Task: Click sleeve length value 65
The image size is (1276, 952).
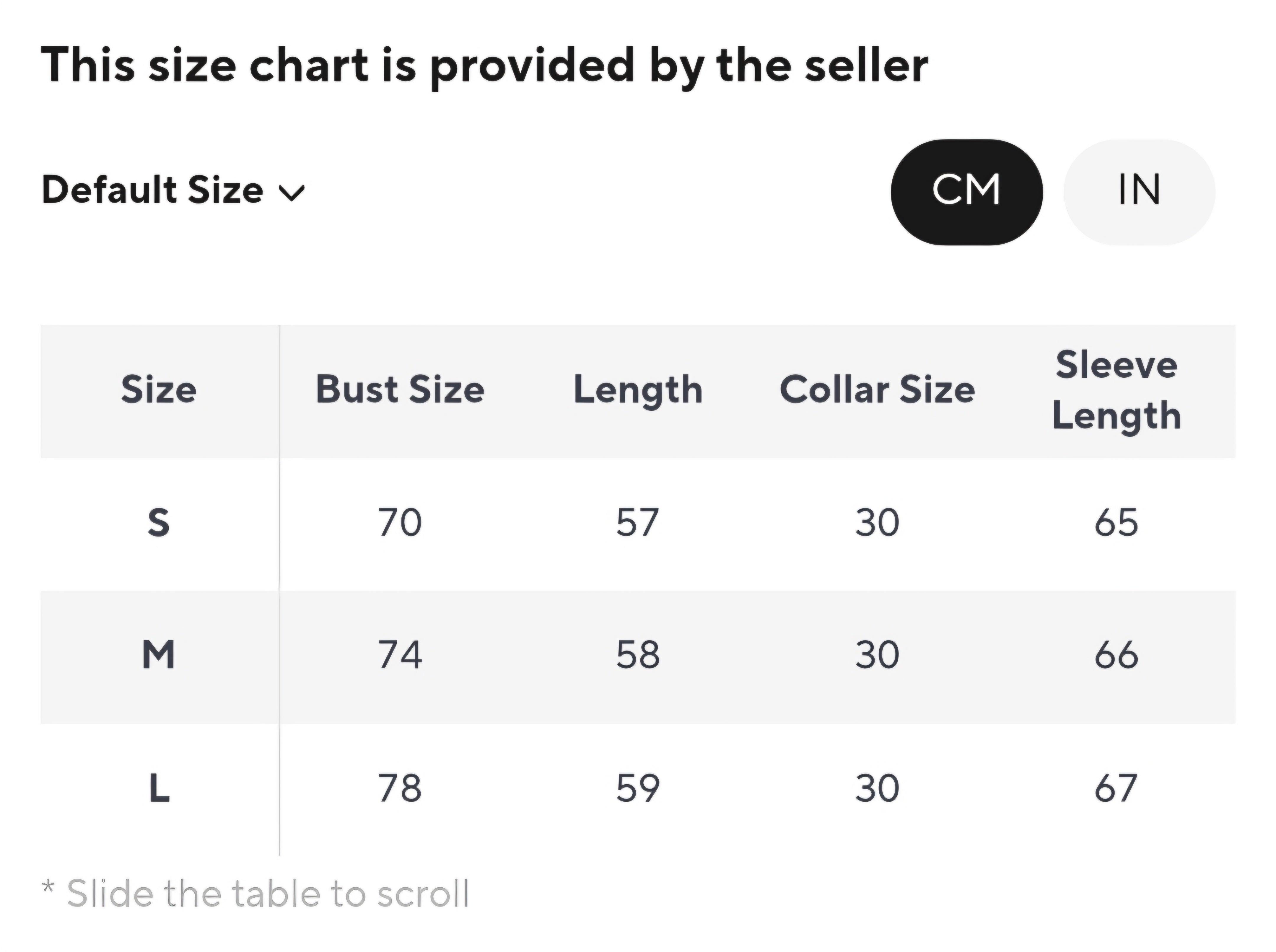Action: click(1116, 523)
